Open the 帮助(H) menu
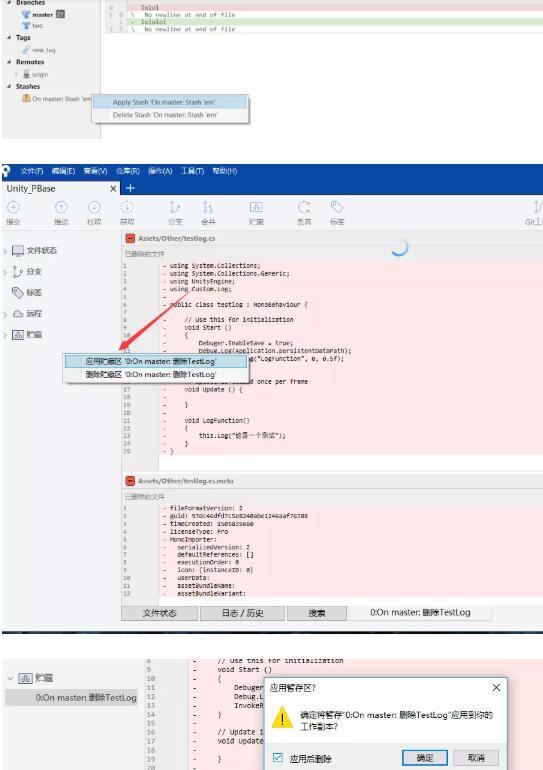543x770 pixels. 225,171
